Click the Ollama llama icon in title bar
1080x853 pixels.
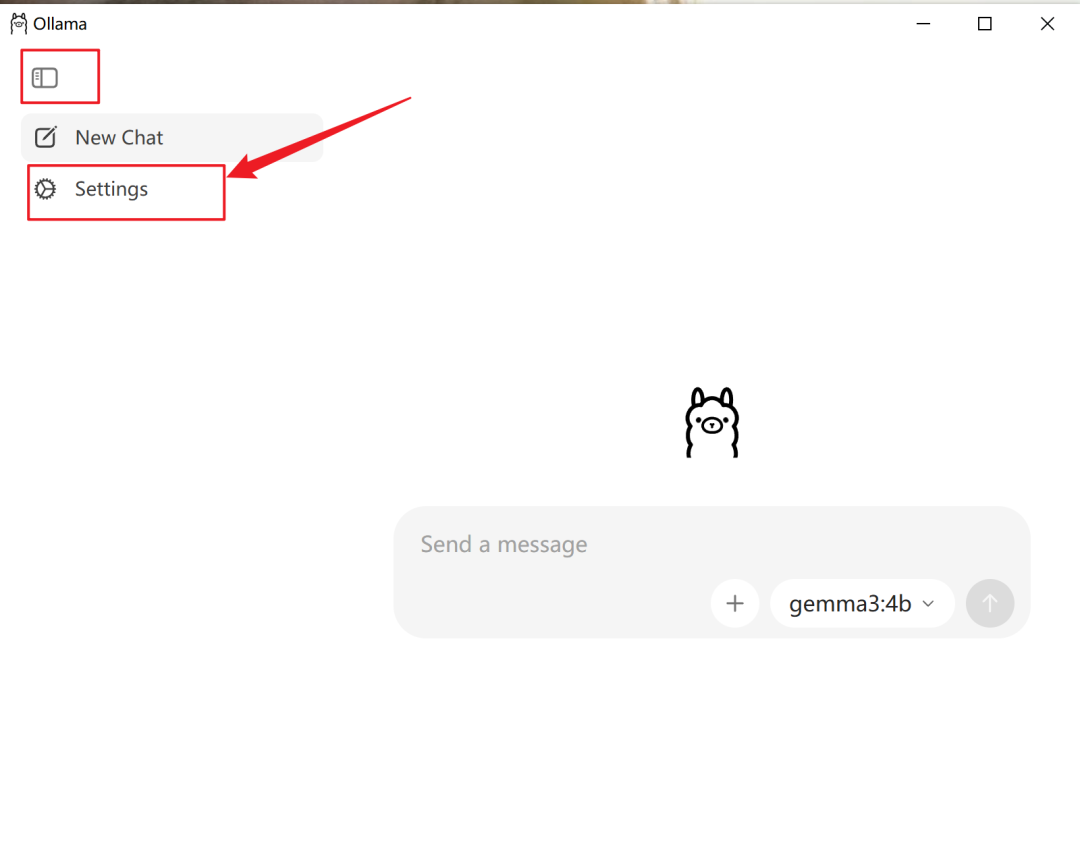19,23
